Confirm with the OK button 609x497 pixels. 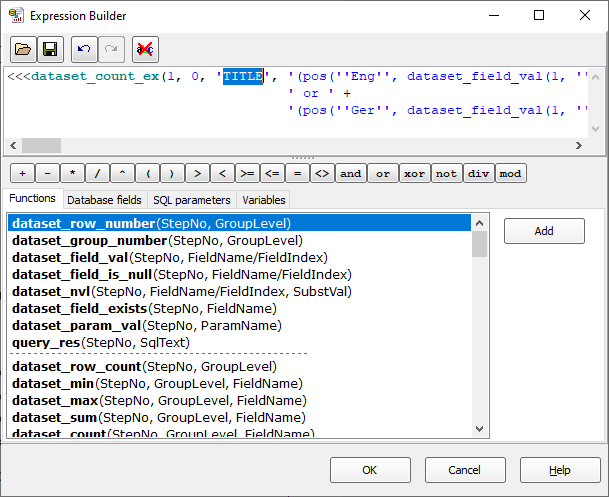370,470
